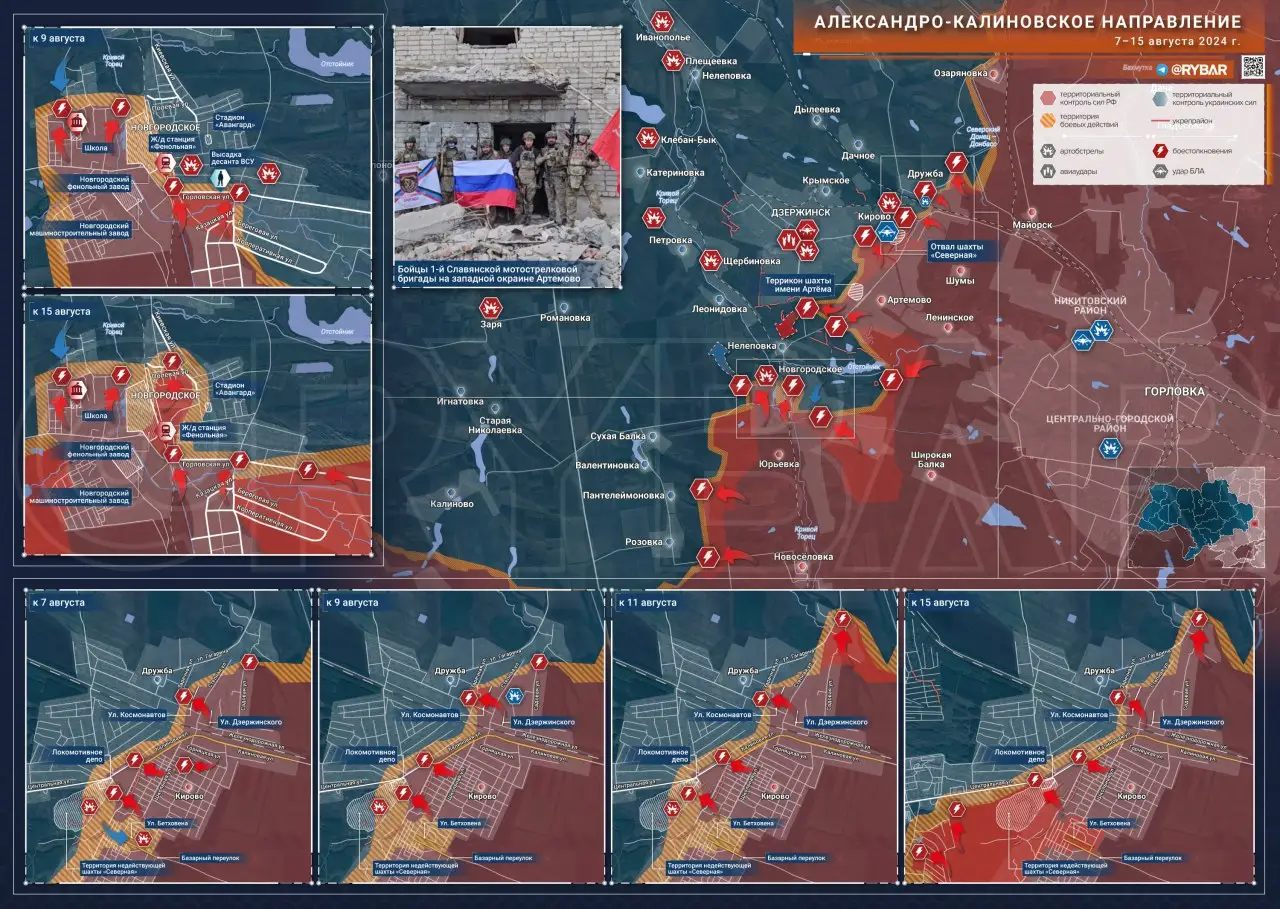Select the «к 7 августа» panel label
Viewport: 1280px width, 909px height.
coord(58,603)
